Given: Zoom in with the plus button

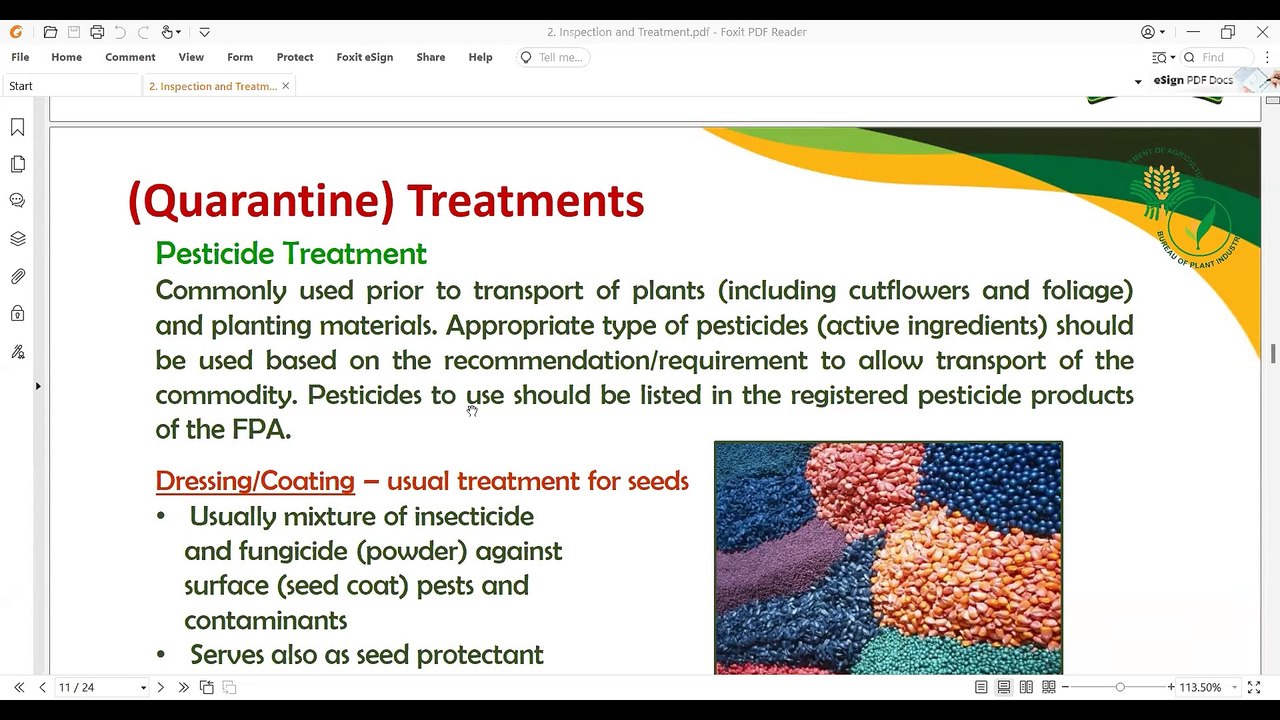Looking at the screenshot, I should click(1171, 687).
